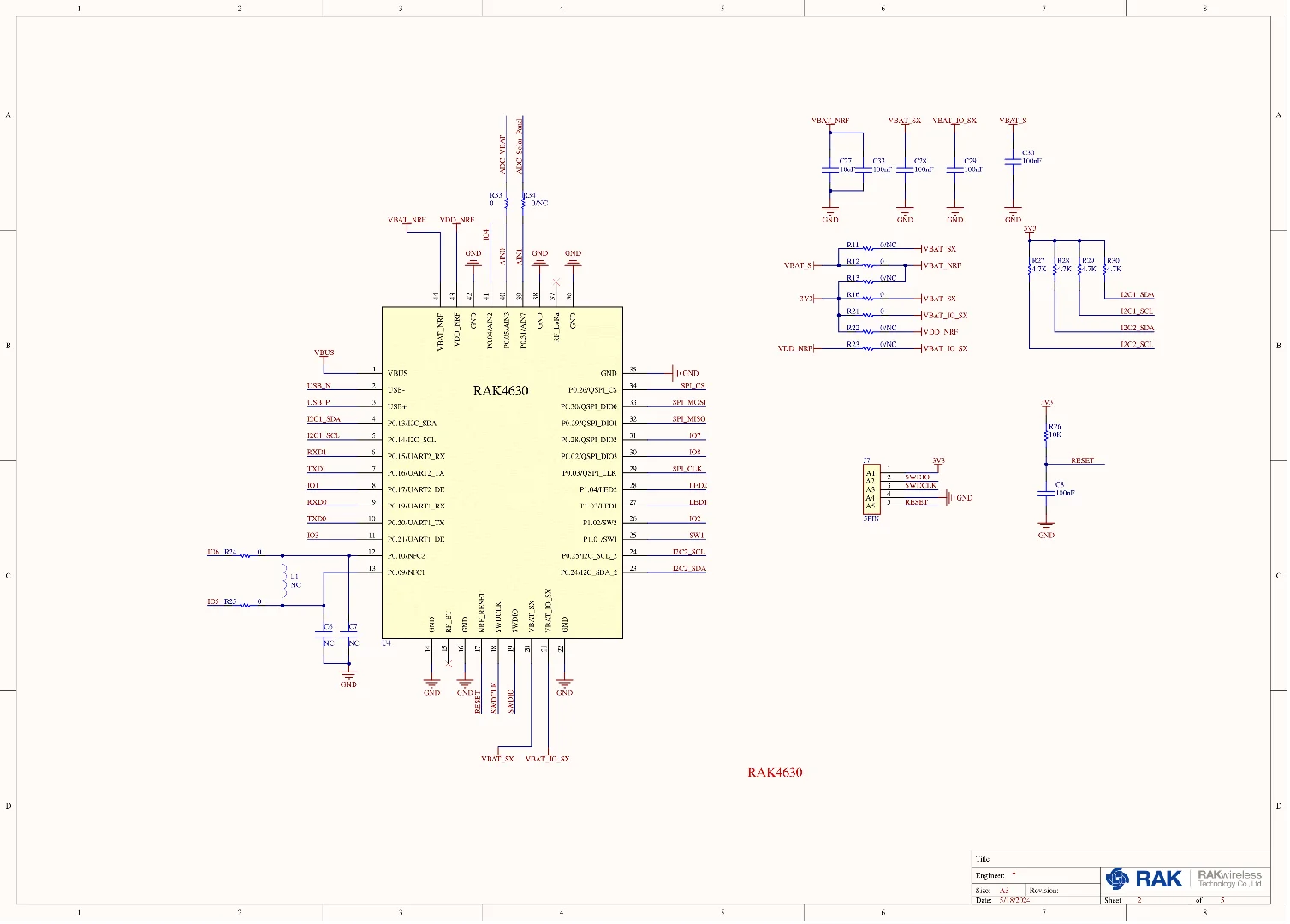
Task: Click resistor R12 feeding VBAT_NRF
Action: tap(867, 265)
